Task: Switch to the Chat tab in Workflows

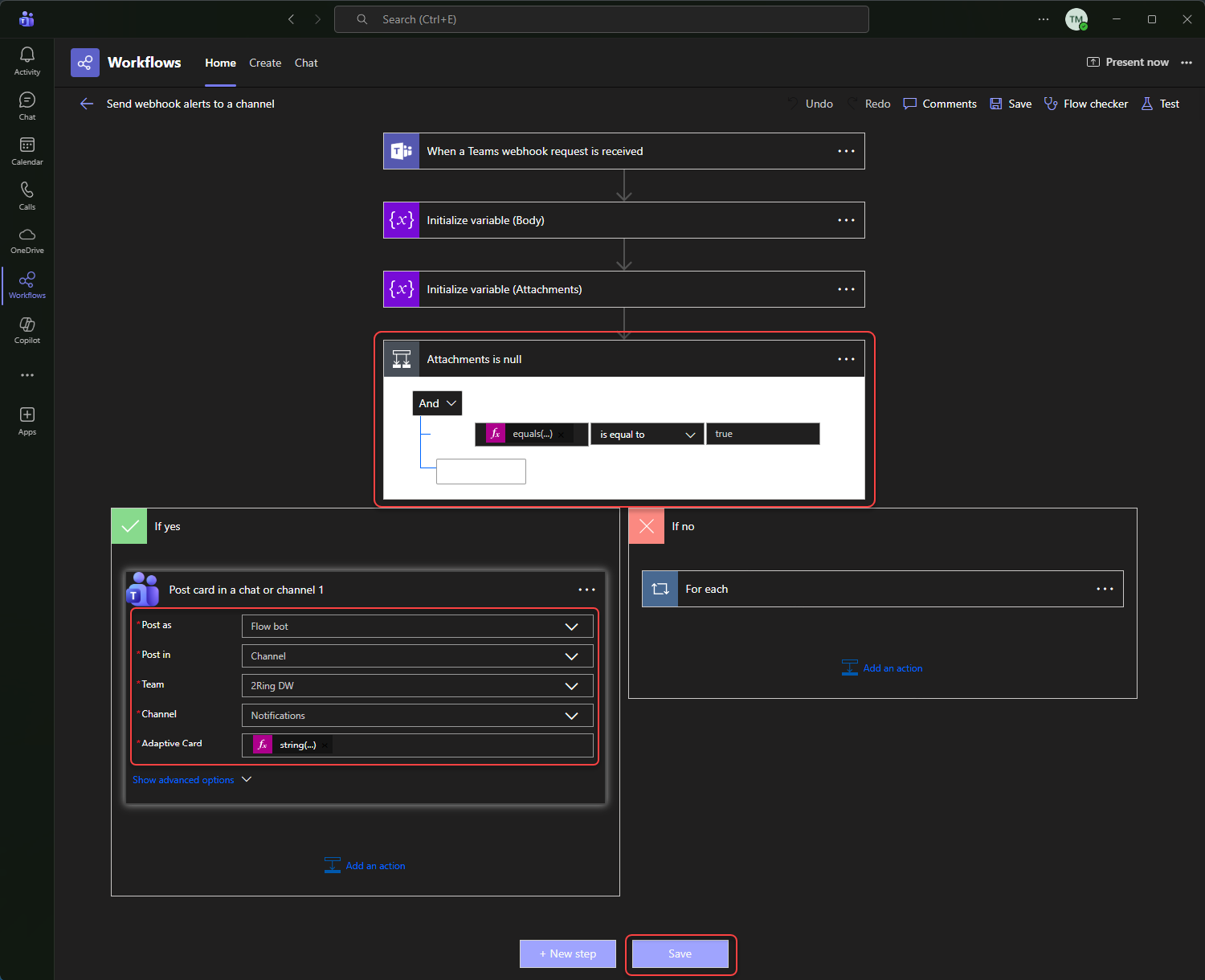Action: 306,63
